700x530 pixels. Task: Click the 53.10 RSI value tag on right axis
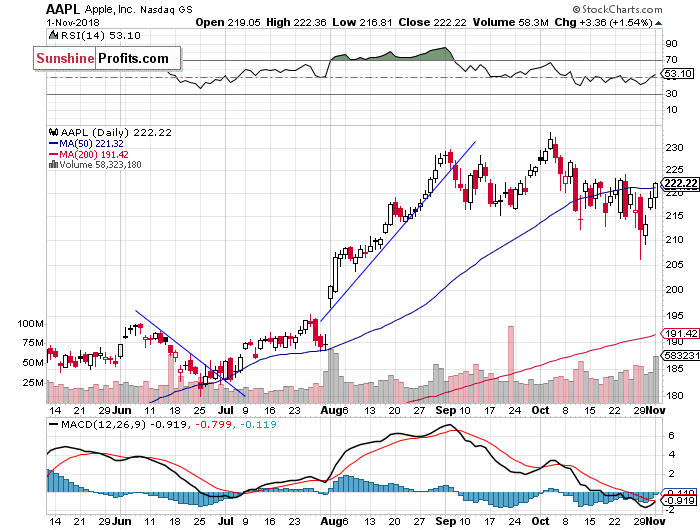point(678,74)
